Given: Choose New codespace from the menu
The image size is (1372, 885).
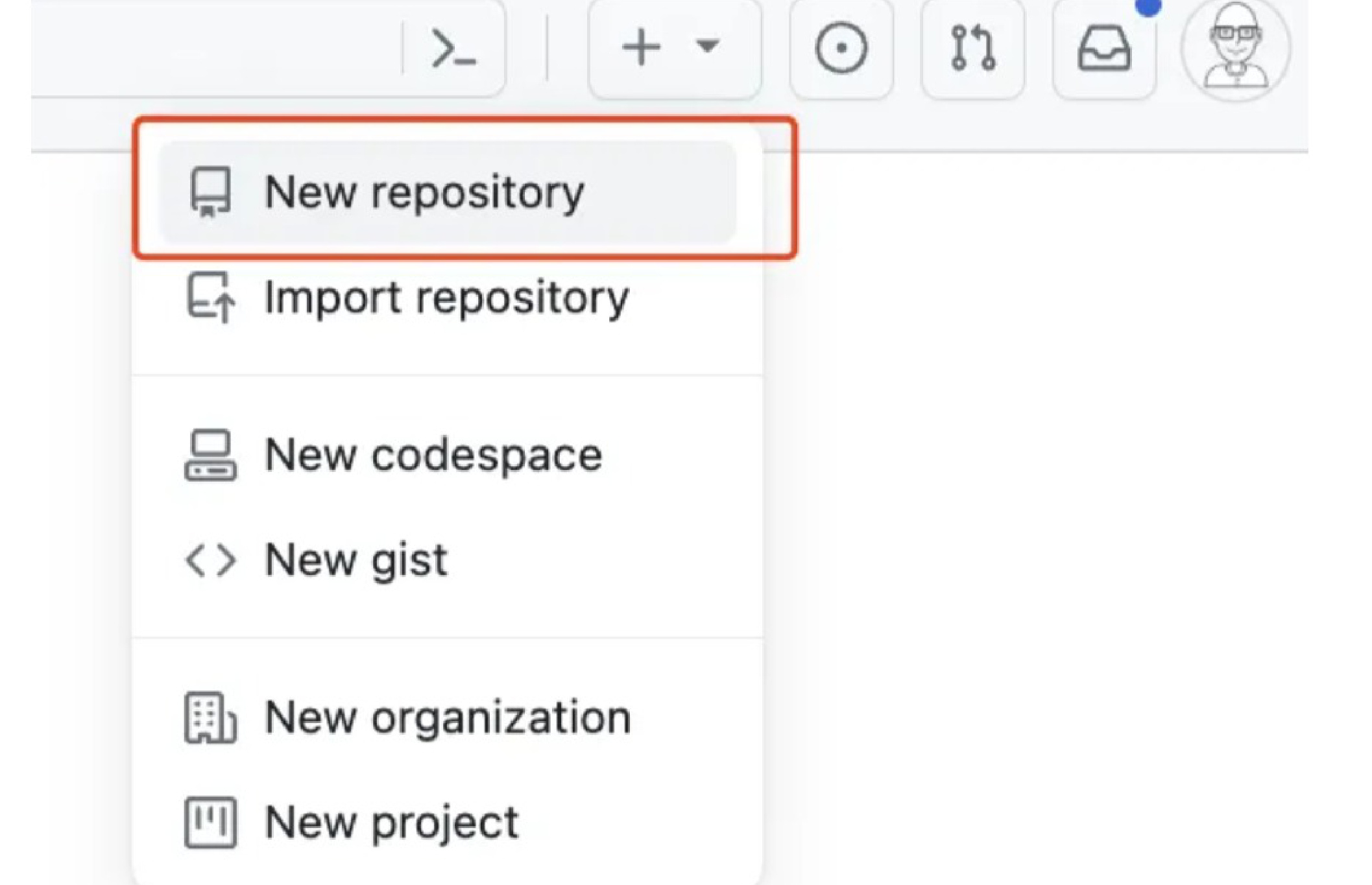Looking at the screenshot, I should [x=433, y=455].
